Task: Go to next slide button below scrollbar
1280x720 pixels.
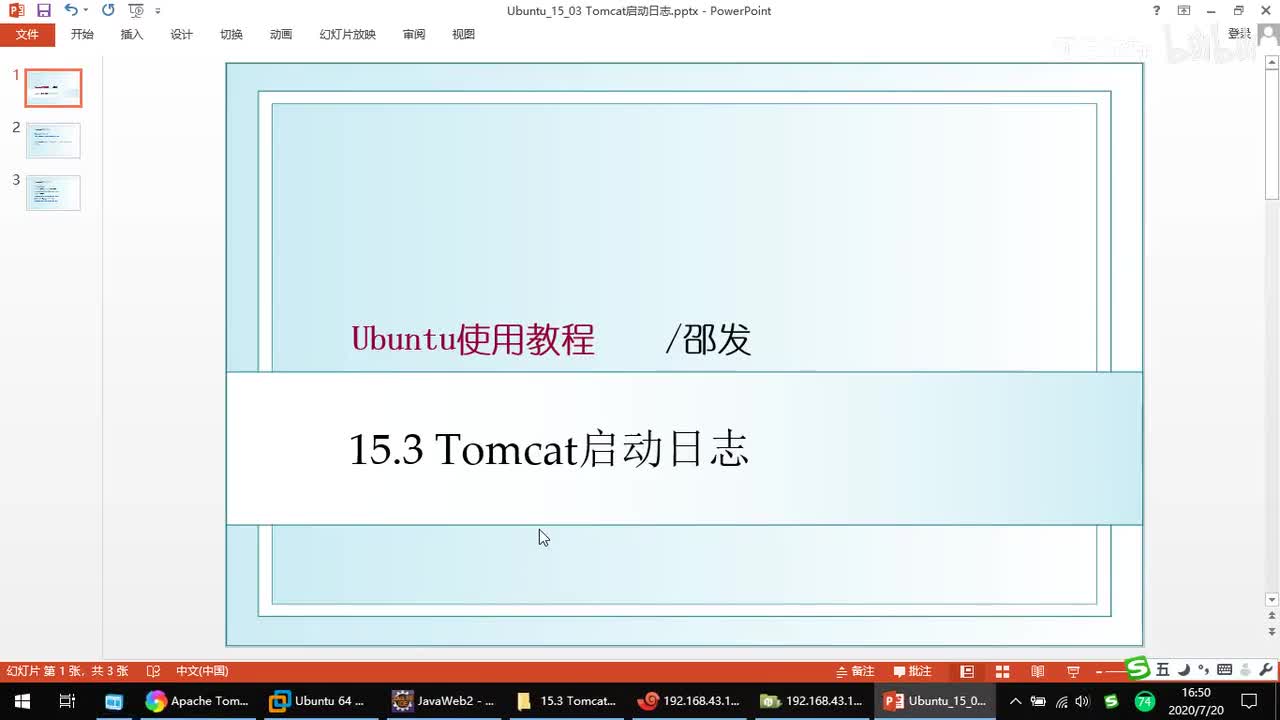Action: coord(1272,632)
